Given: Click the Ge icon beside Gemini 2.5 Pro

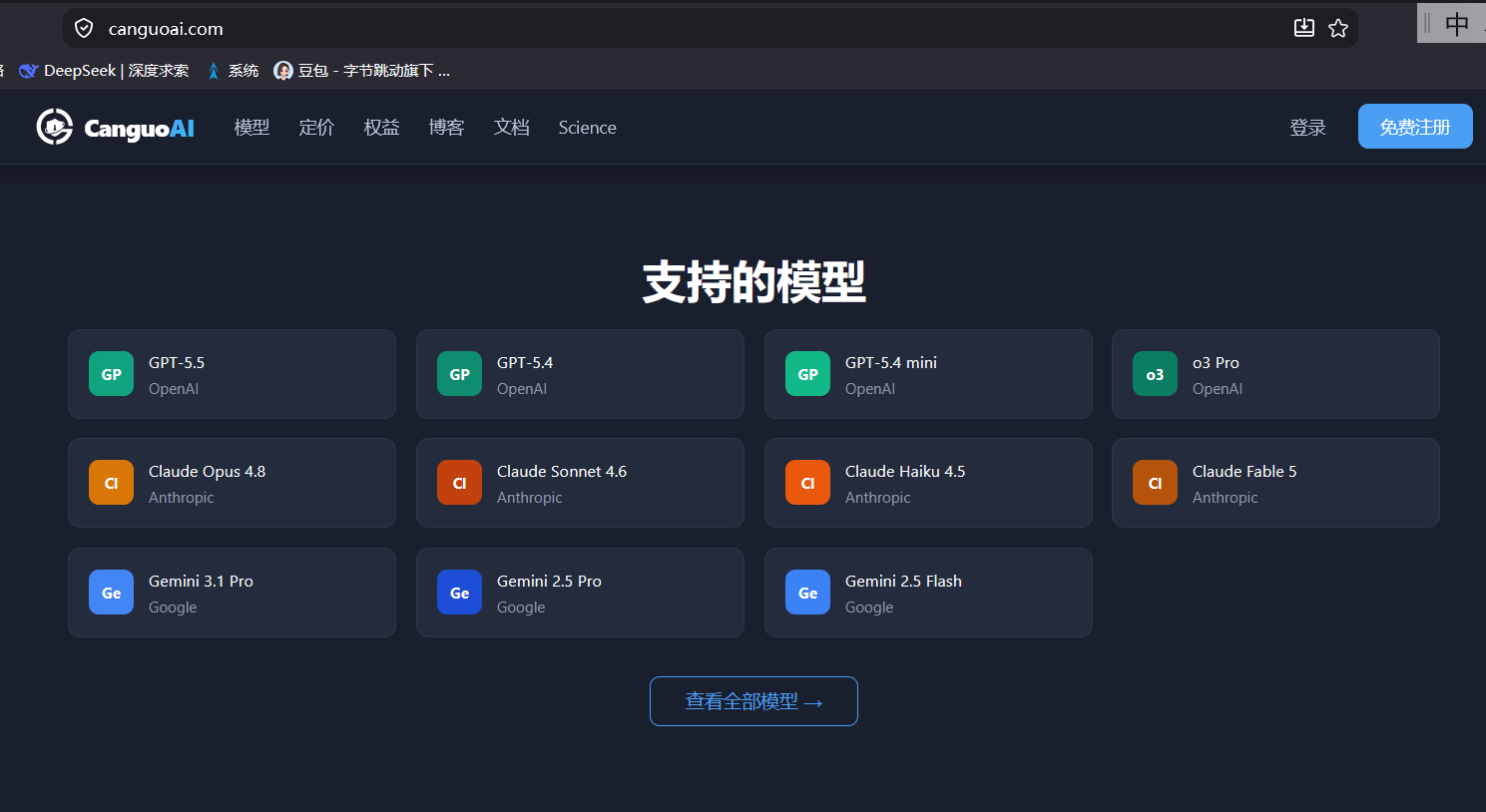Looking at the screenshot, I should [459, 593].
